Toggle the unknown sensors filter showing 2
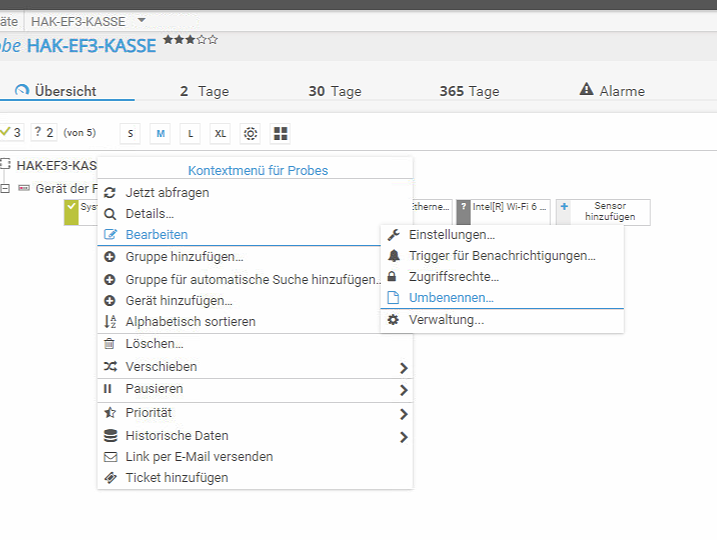Screen dimensions: 717x540 (44, 132)
